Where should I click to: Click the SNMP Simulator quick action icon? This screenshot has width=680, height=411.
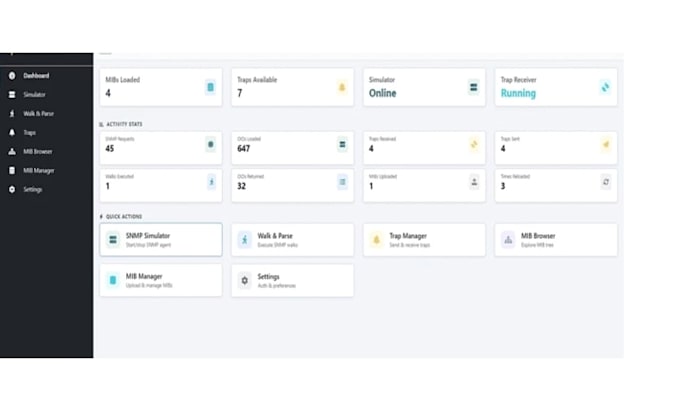(x=113, y=240)
